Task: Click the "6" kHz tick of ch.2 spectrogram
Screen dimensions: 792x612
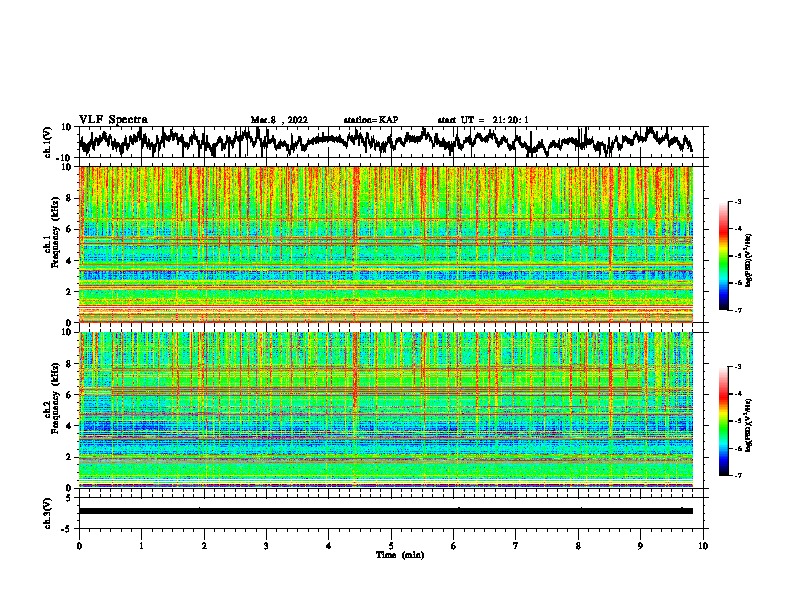Action: point(70,395)
